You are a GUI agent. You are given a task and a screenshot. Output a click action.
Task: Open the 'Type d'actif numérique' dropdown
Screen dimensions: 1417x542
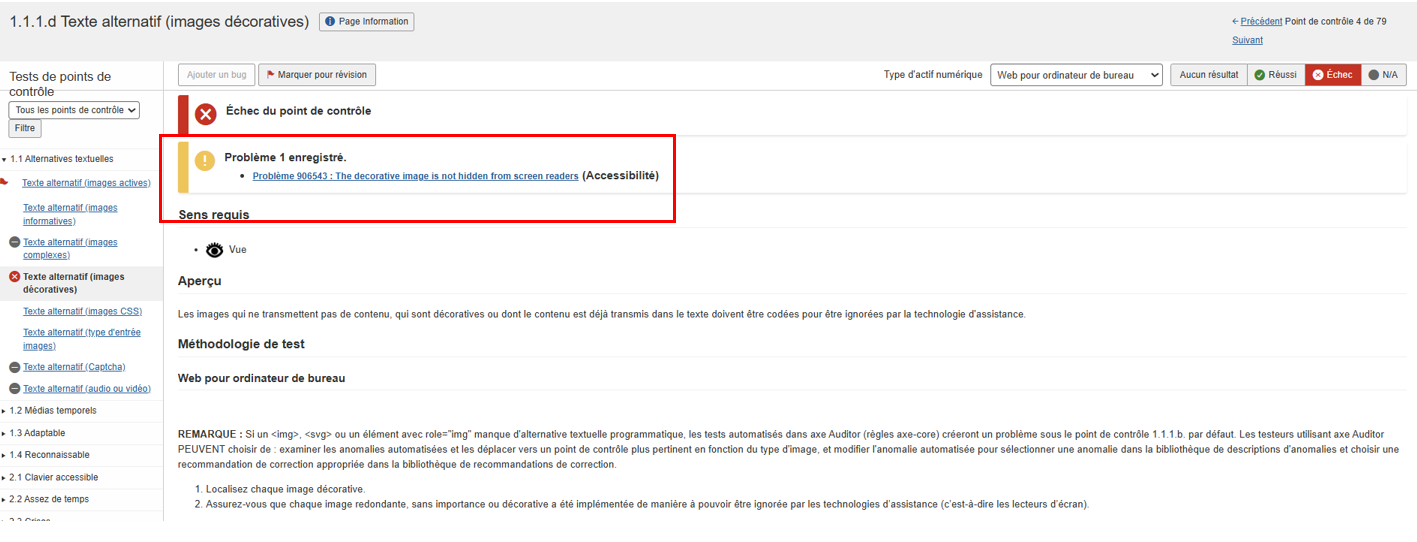tap(1076, 75)
